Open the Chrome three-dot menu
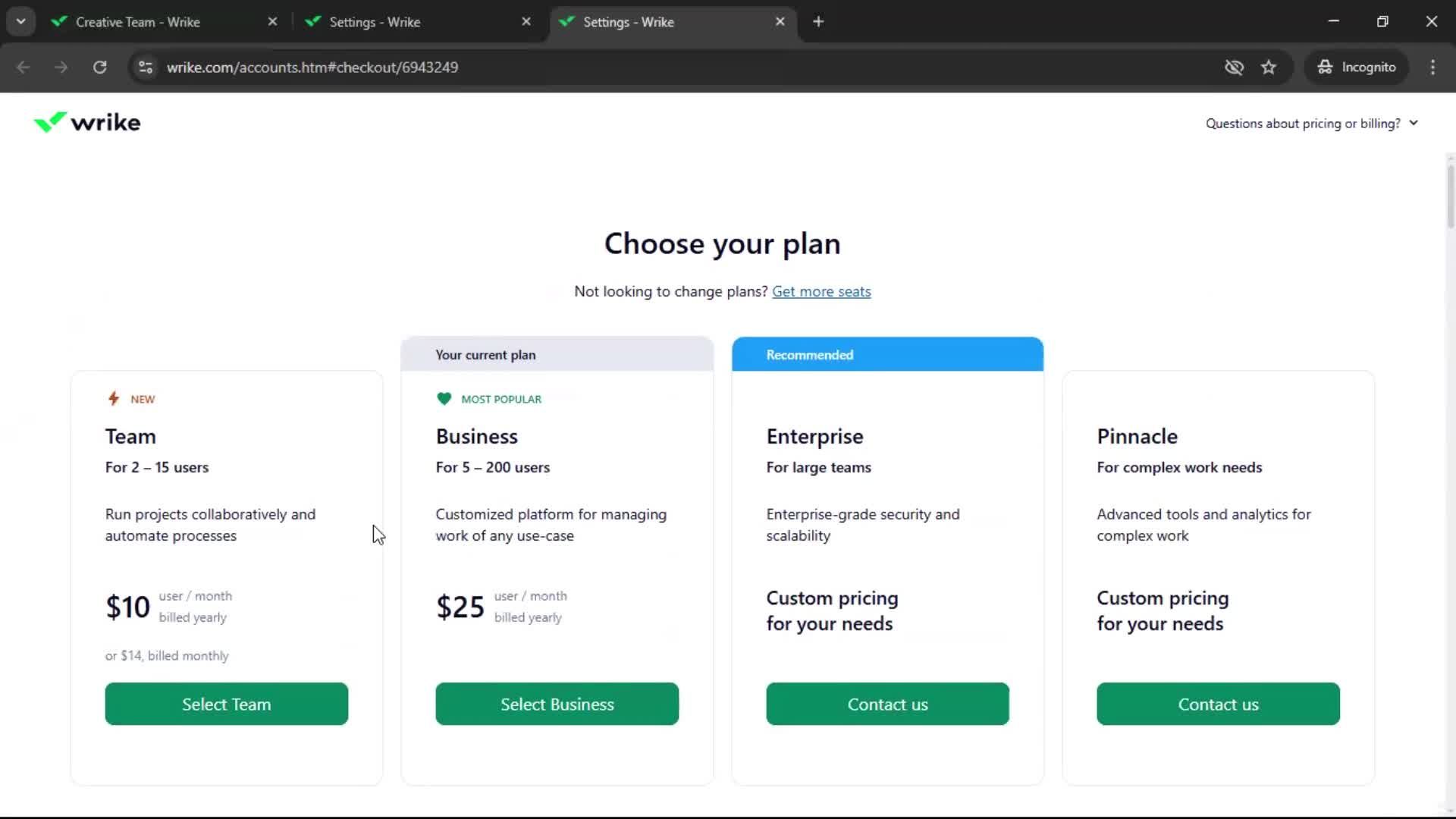 (x=1432, y=67)
